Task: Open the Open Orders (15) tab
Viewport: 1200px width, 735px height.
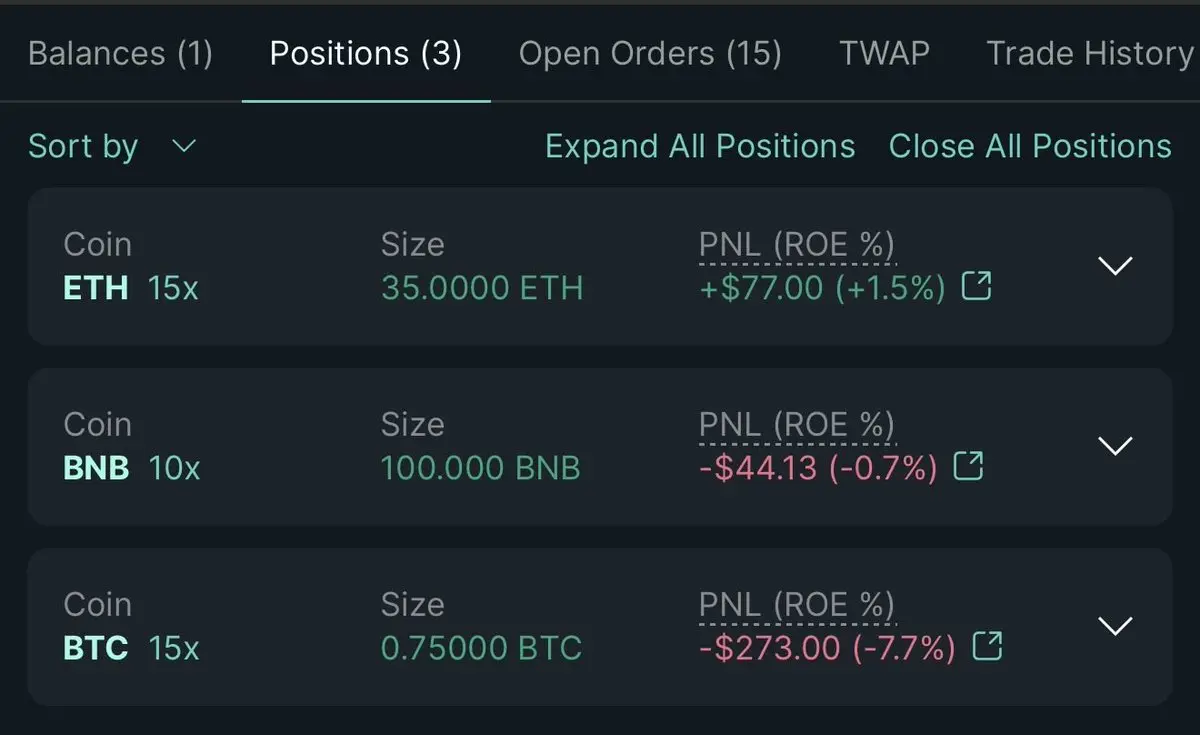Action: click(x=650, y=53)
